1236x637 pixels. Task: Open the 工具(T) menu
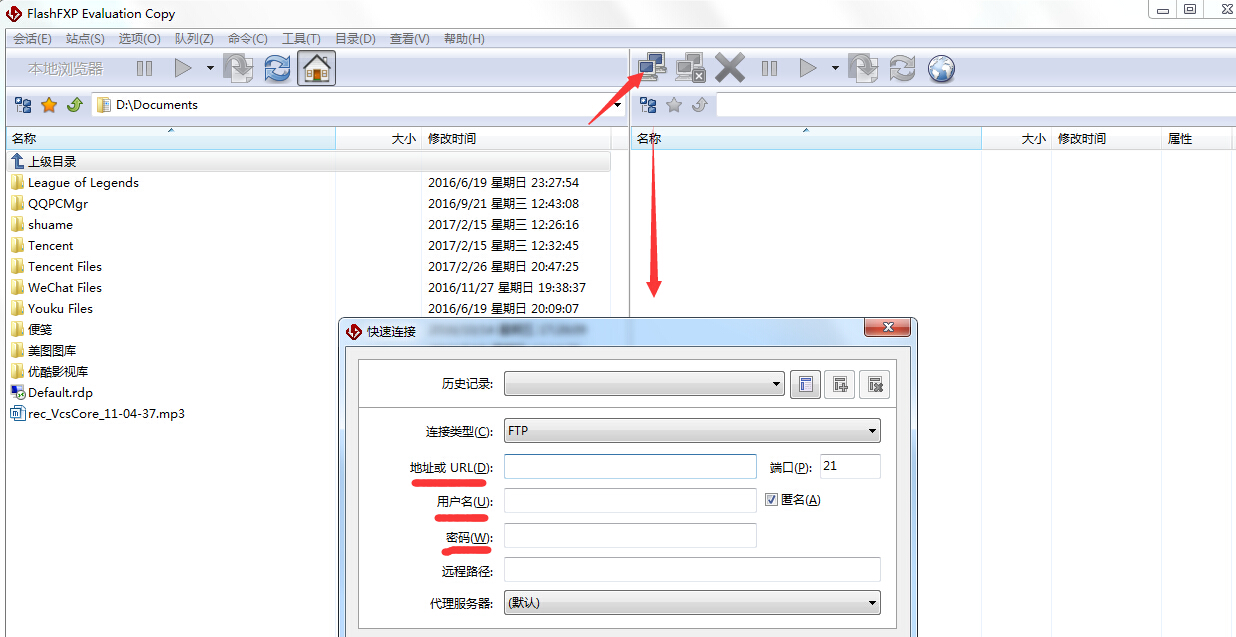pos(301,39)
